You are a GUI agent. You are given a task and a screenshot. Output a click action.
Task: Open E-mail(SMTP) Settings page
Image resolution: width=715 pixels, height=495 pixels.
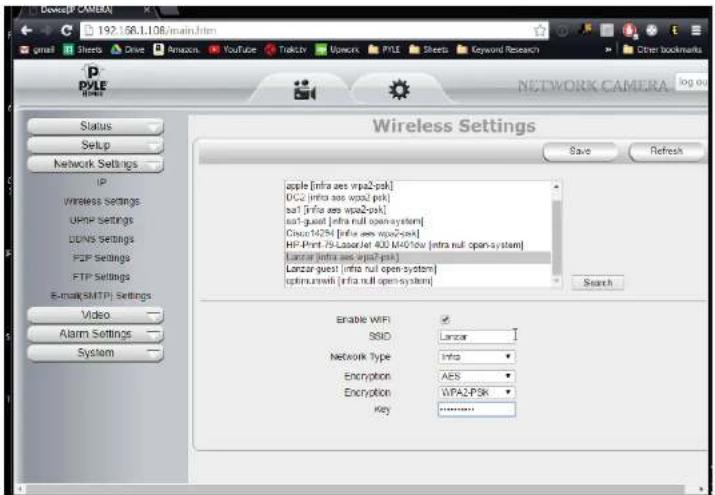coord(101,296)
